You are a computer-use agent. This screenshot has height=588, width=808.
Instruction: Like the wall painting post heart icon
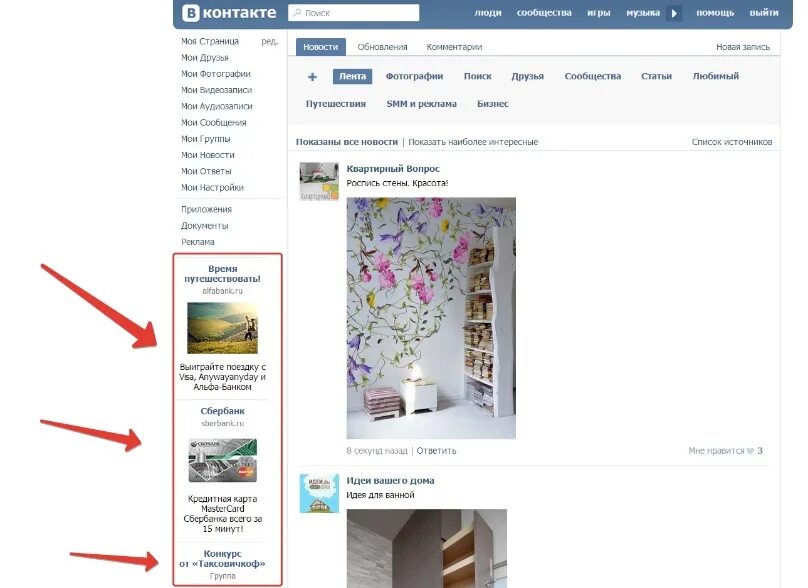pos(750,451)
